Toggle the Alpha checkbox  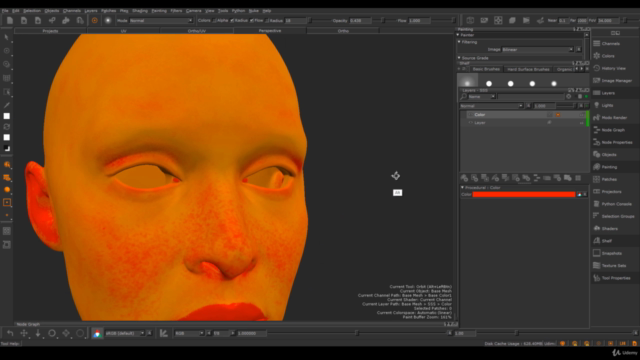[215, 20]
